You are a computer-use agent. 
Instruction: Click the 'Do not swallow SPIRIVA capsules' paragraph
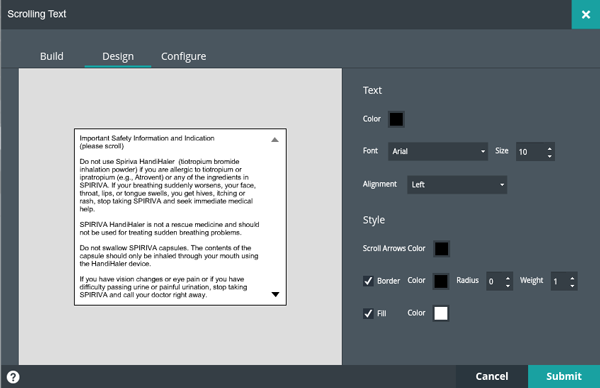click(169, 256)
